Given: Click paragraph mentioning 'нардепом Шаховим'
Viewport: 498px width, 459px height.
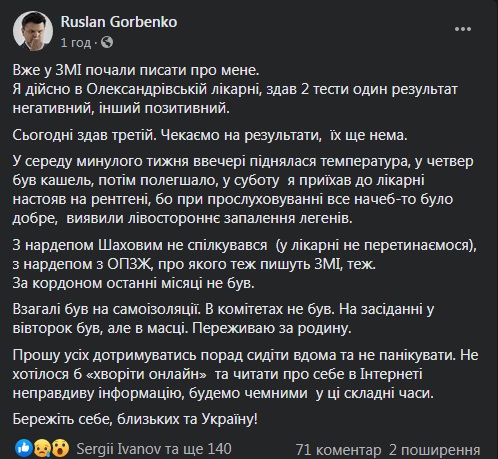Looking at the screenshot, I should 245,255.
